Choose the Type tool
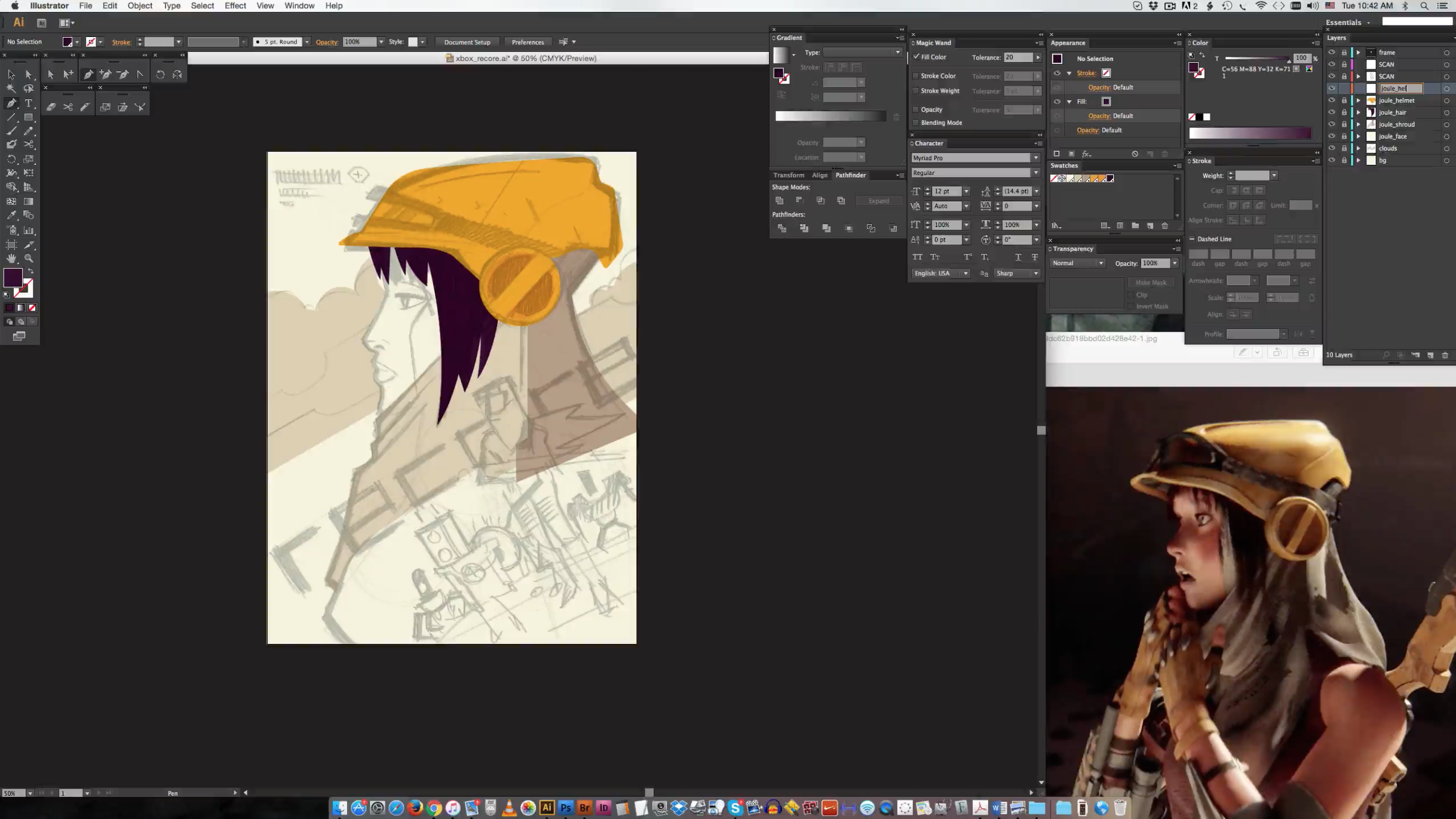Screen dimensions: 1456x819 pos(28,103)
